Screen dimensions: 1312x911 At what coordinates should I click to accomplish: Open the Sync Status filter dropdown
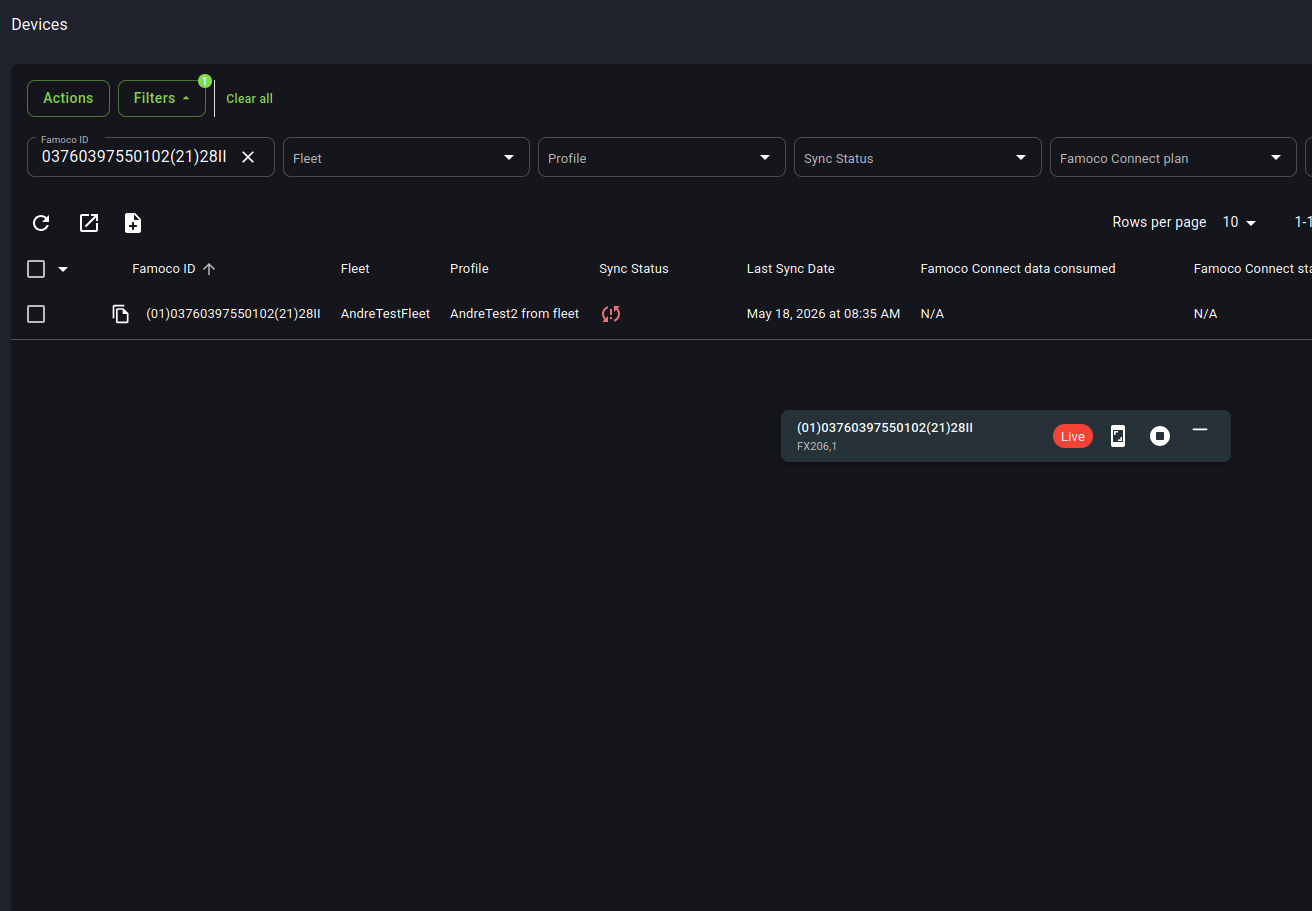pyautogui.click(x=918, y=157)
